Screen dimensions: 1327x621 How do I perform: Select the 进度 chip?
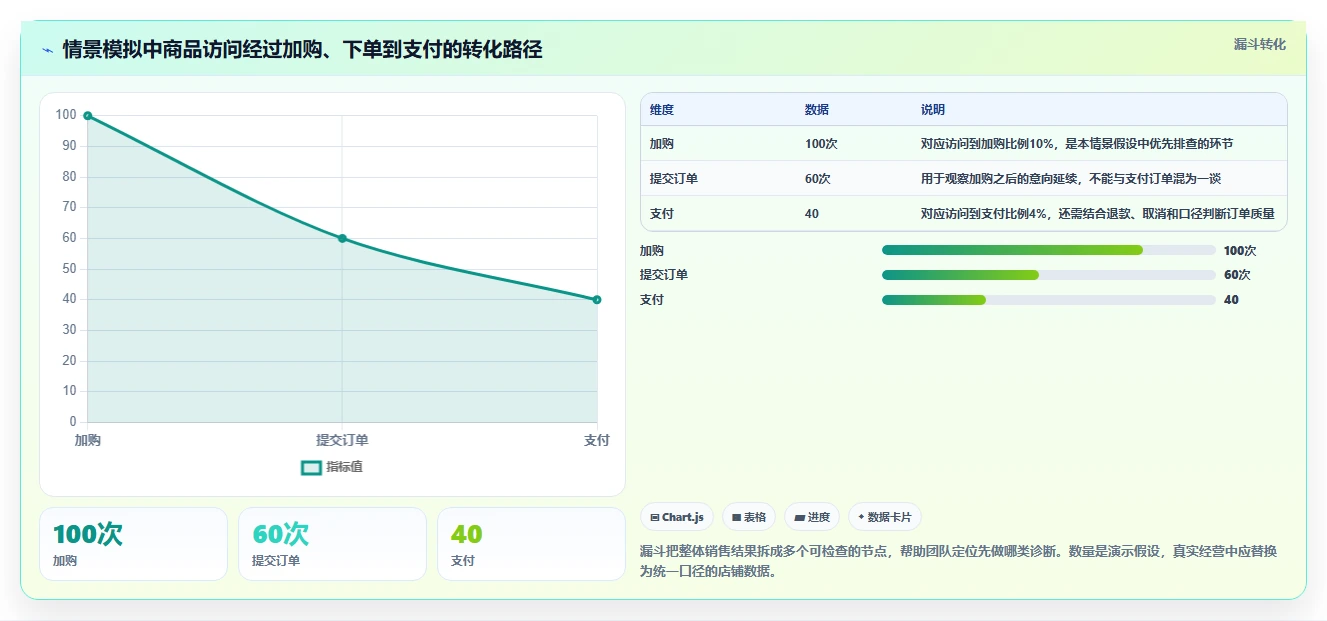click(x=812, y=517)
